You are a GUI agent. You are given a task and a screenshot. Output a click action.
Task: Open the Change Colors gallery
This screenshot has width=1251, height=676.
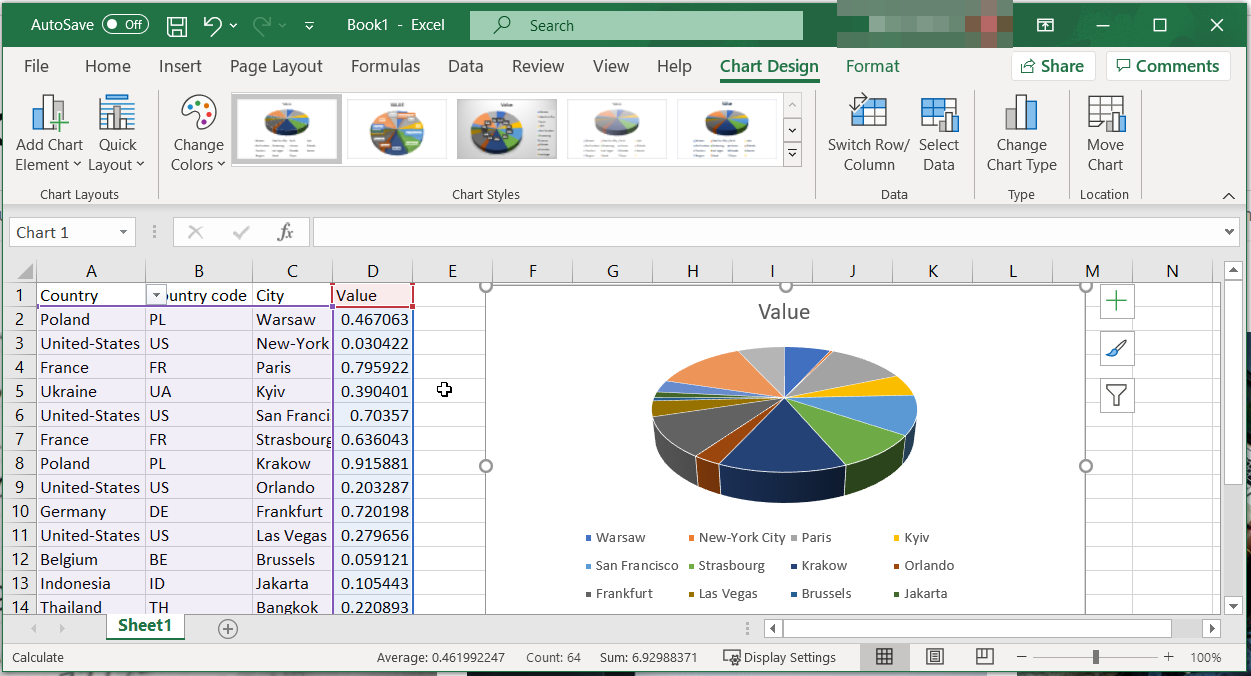tap(197, 130)
